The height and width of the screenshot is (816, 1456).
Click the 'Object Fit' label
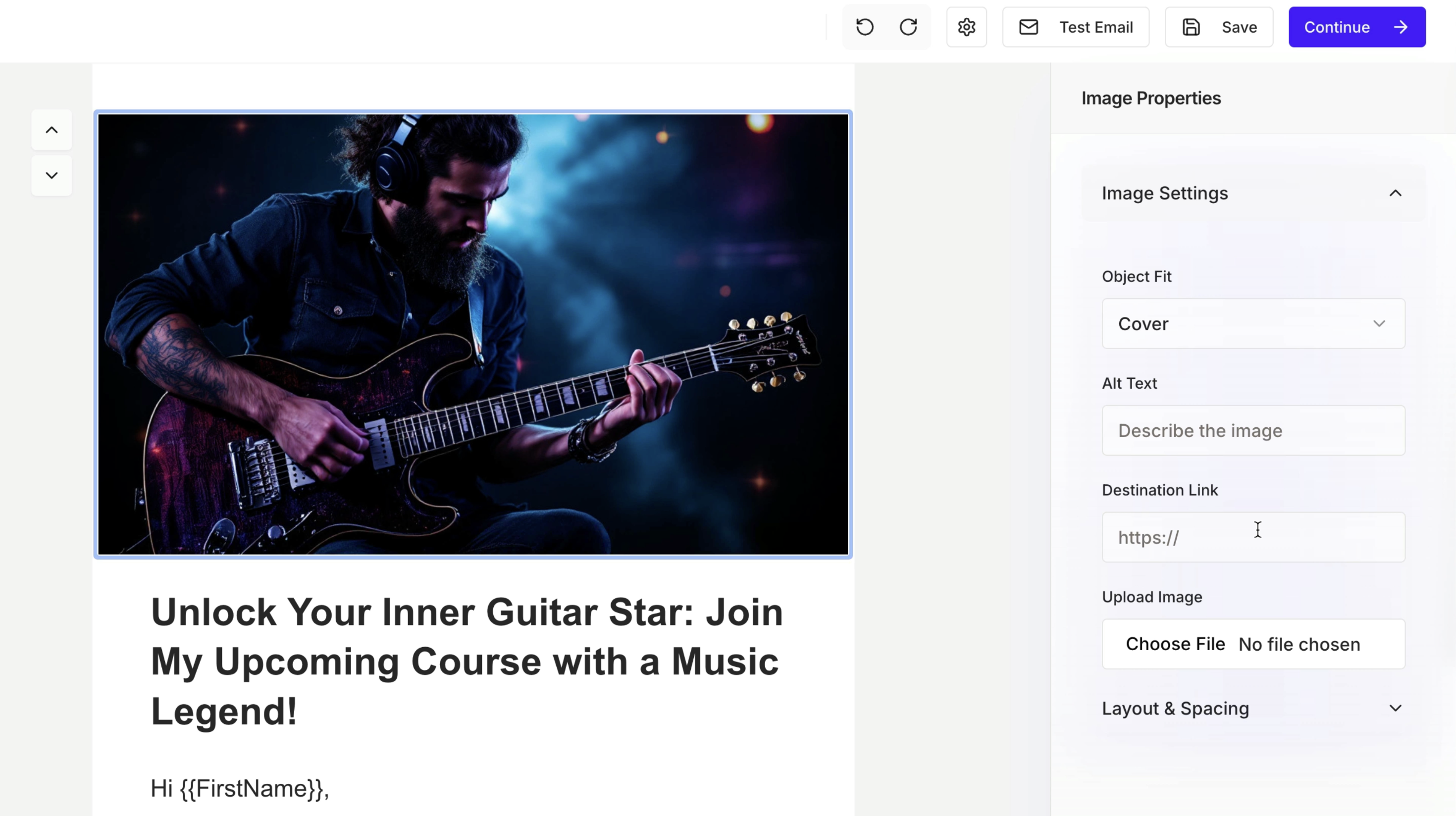(x=1136, y=277)
